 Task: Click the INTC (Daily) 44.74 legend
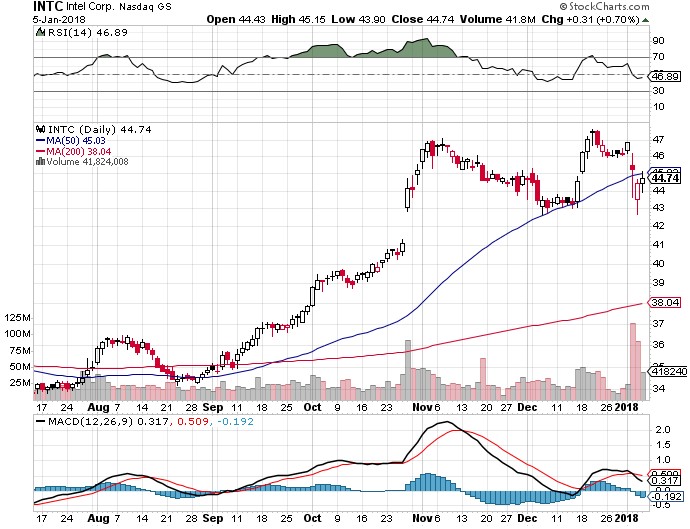tap(99, 129)
